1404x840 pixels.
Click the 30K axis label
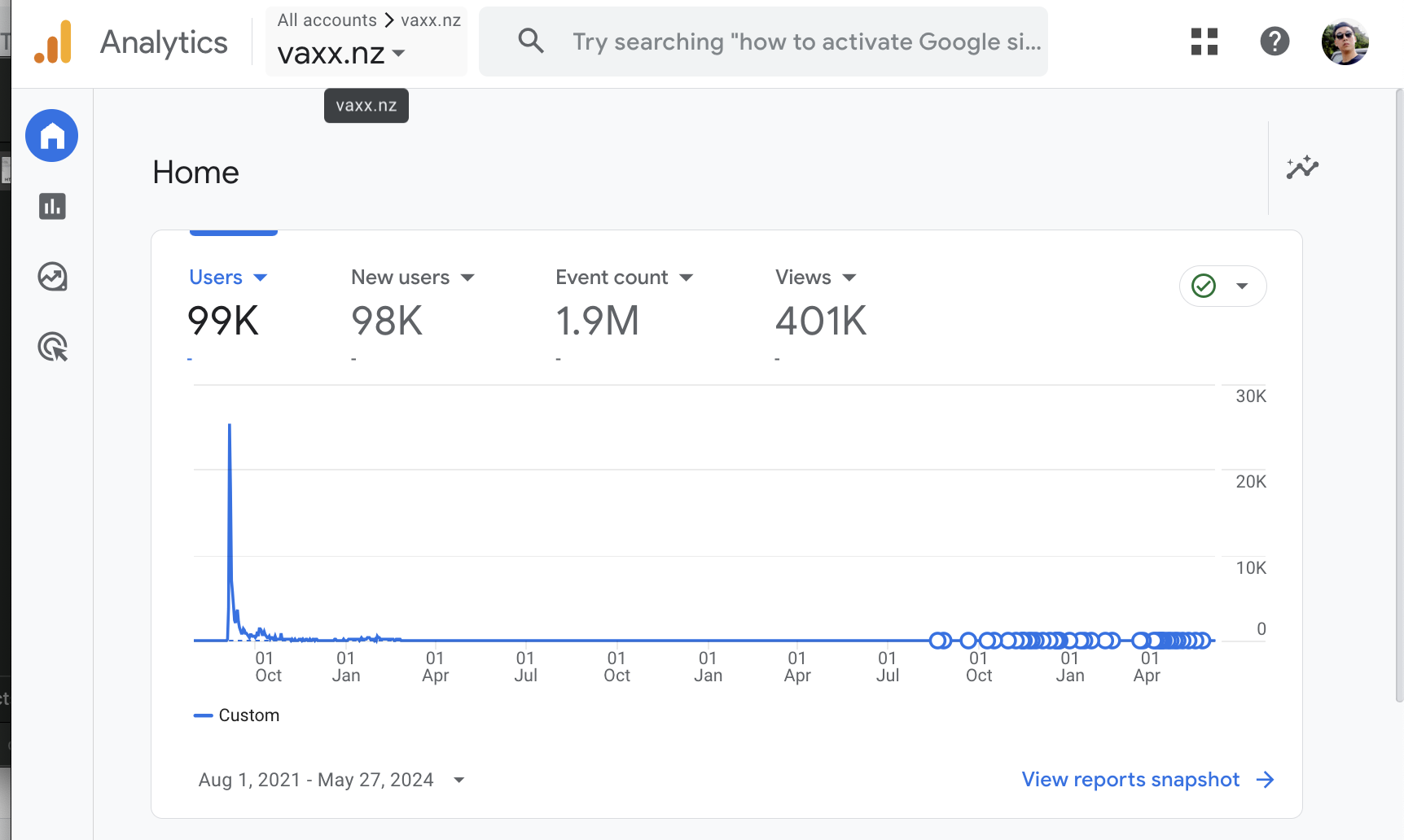pyautogui.click(x=1251, y=396)
